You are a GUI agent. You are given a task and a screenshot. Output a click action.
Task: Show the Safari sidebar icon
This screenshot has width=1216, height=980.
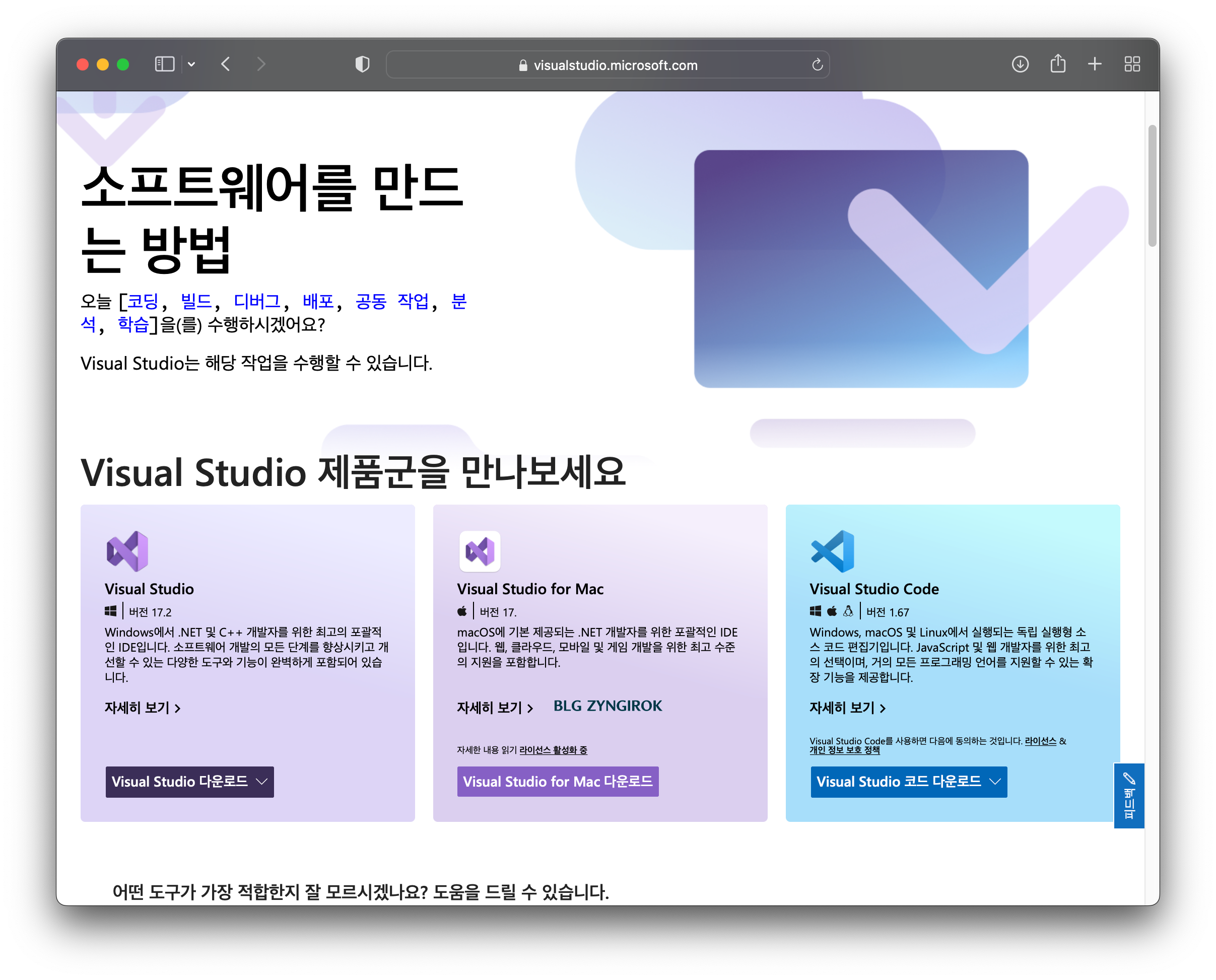coord(164,64)
